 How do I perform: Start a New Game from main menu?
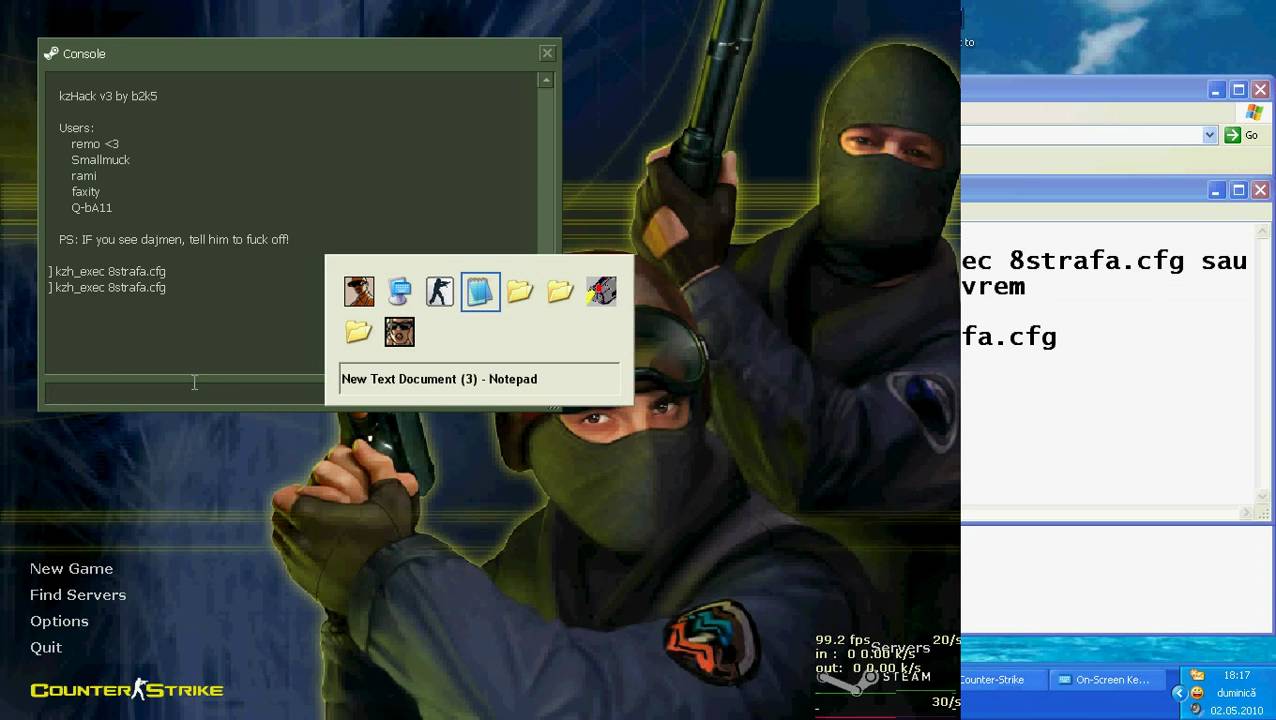pyautogui.click(x=71, y=568)
